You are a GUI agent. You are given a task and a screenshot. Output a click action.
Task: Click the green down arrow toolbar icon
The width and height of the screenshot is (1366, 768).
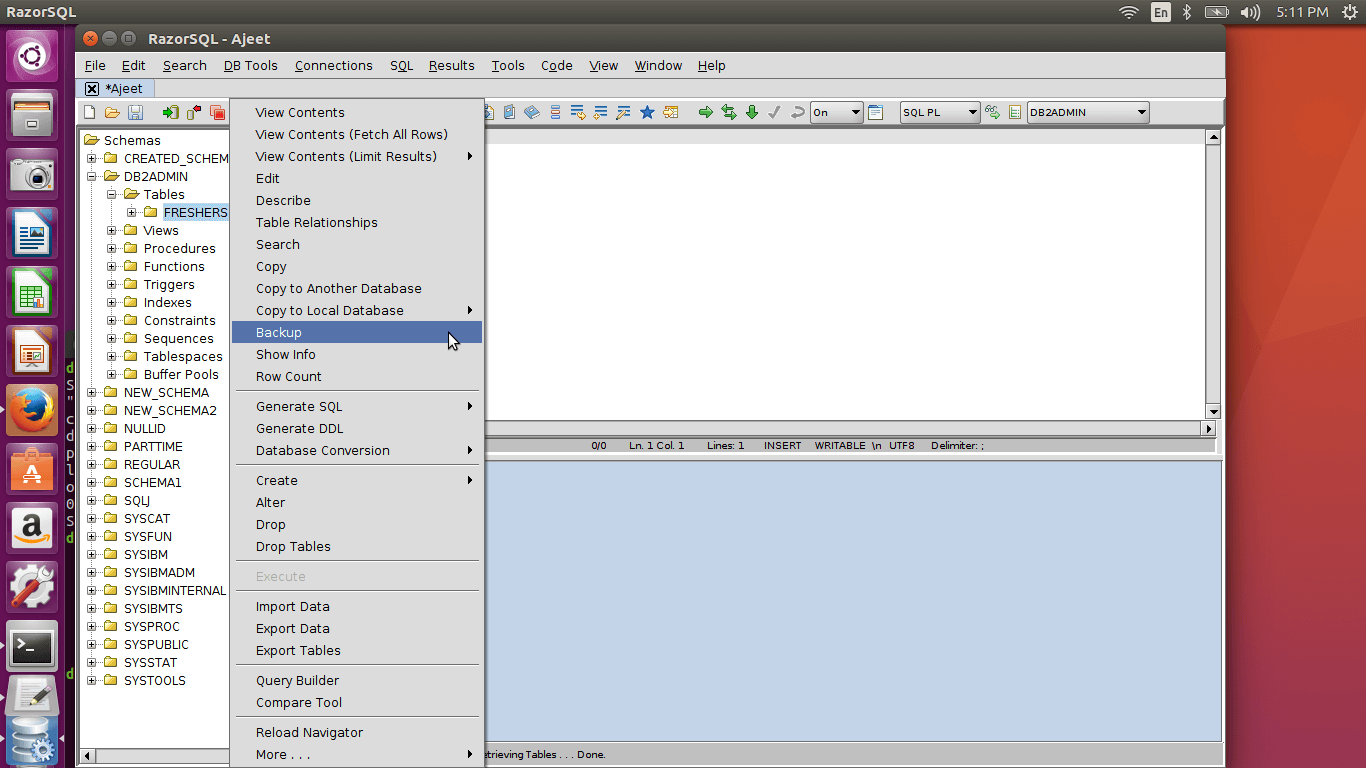click(752, 113)
